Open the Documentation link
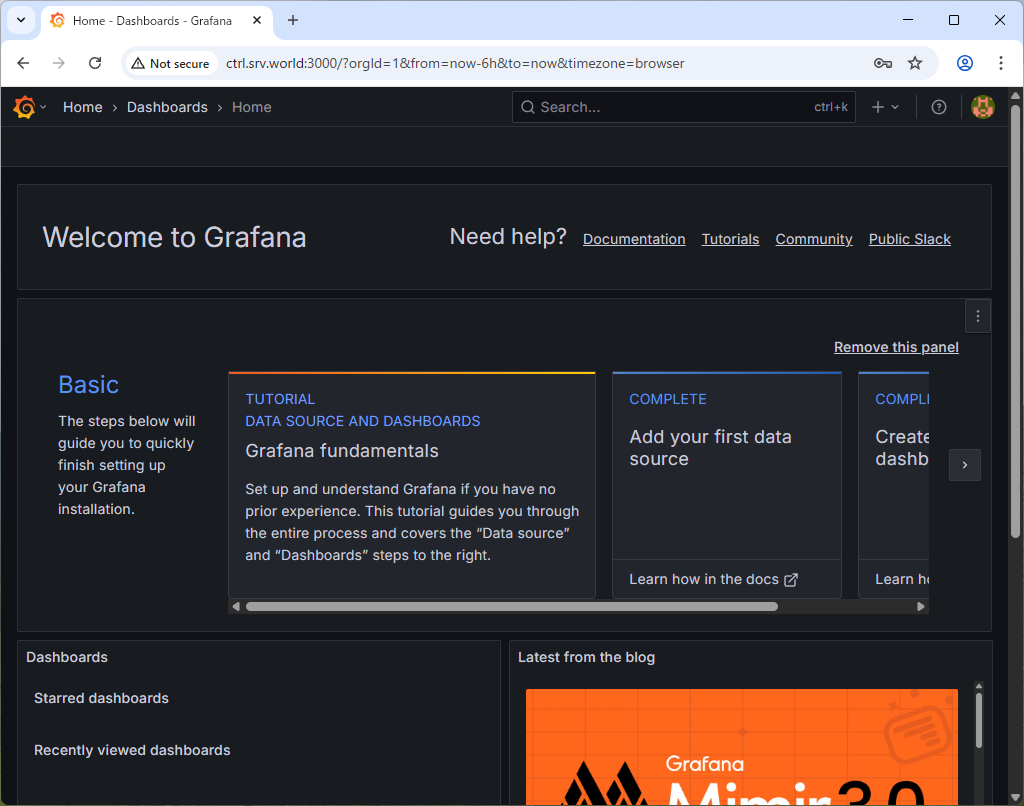Viewport: 1024px width, 806px height. pyautogui.click(x=634, y=239)
